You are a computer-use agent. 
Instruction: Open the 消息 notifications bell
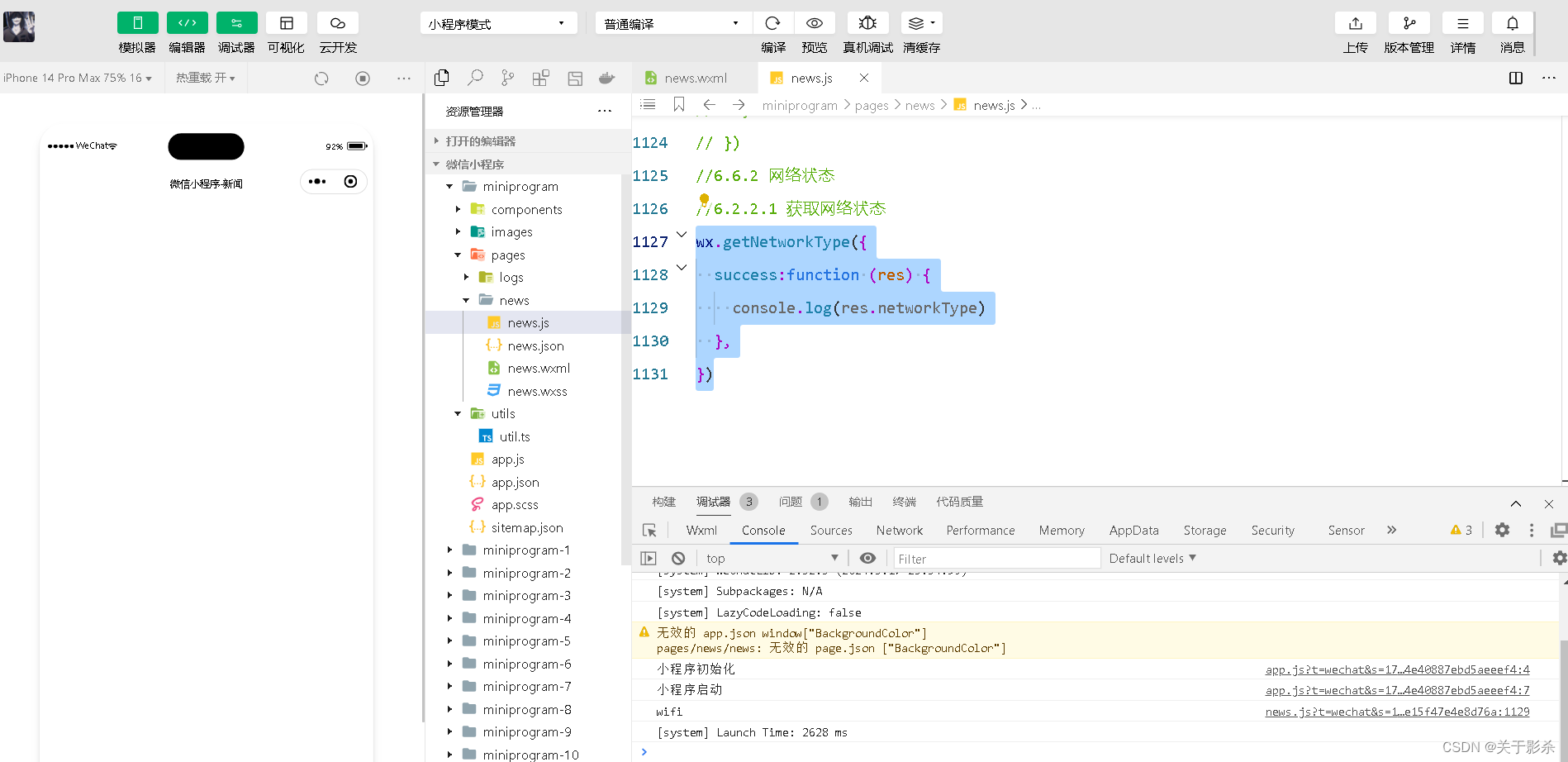point(1512,23)
